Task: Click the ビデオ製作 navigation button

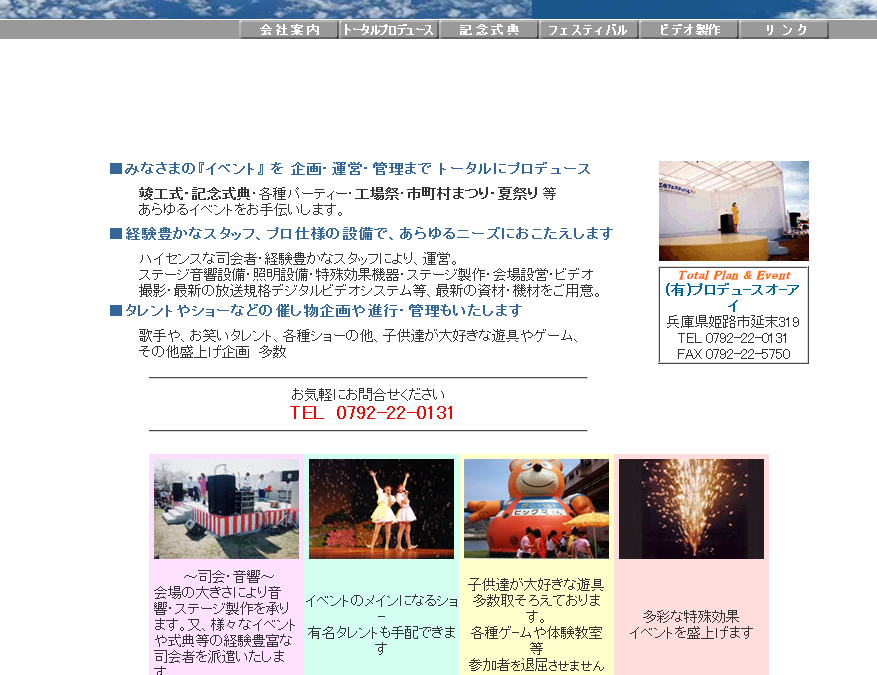Action: coord(688,29)
